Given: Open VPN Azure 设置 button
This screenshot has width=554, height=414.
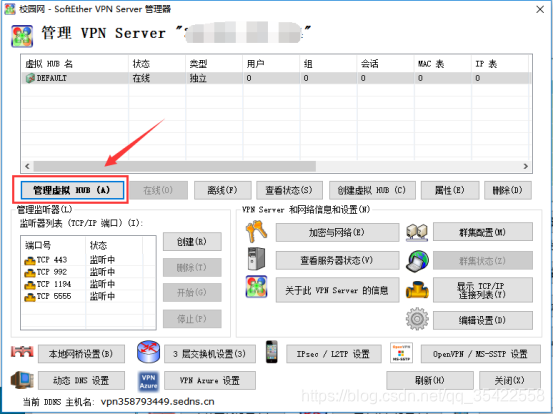Looking at the screenshot, I should click(210, 380).
